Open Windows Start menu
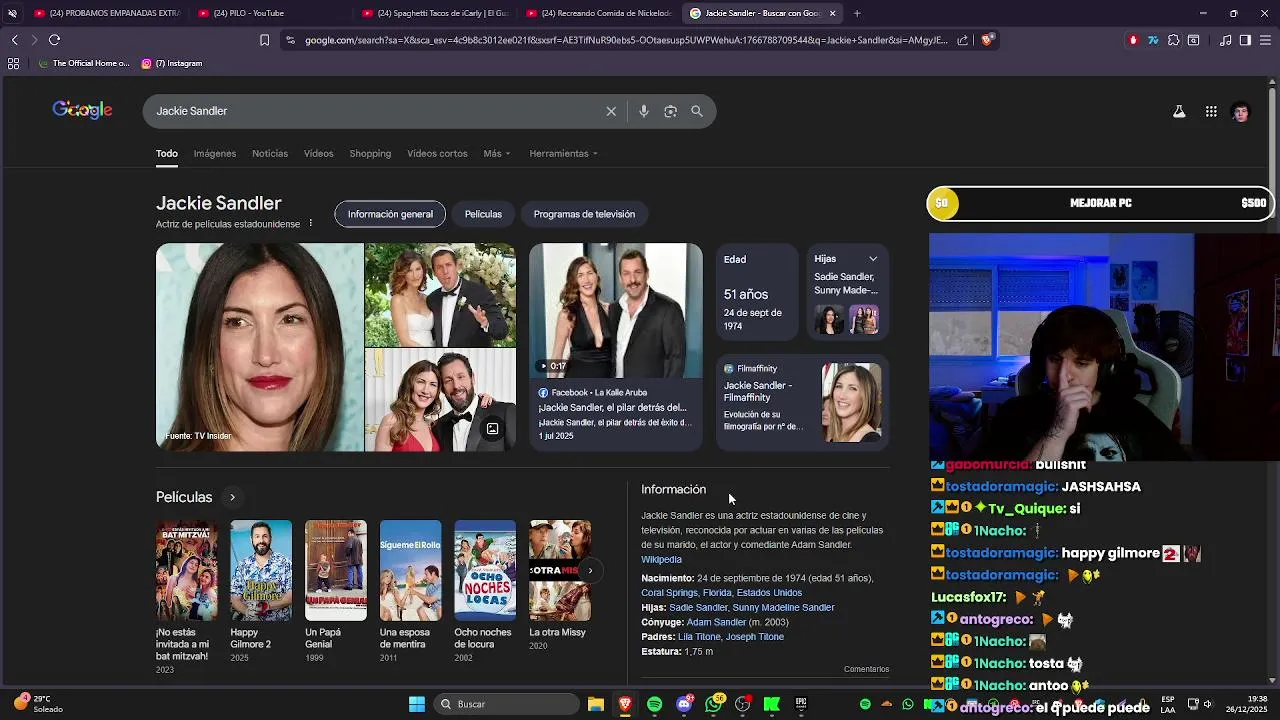Viewport: 1280px width, 720px height. (417, 704)
